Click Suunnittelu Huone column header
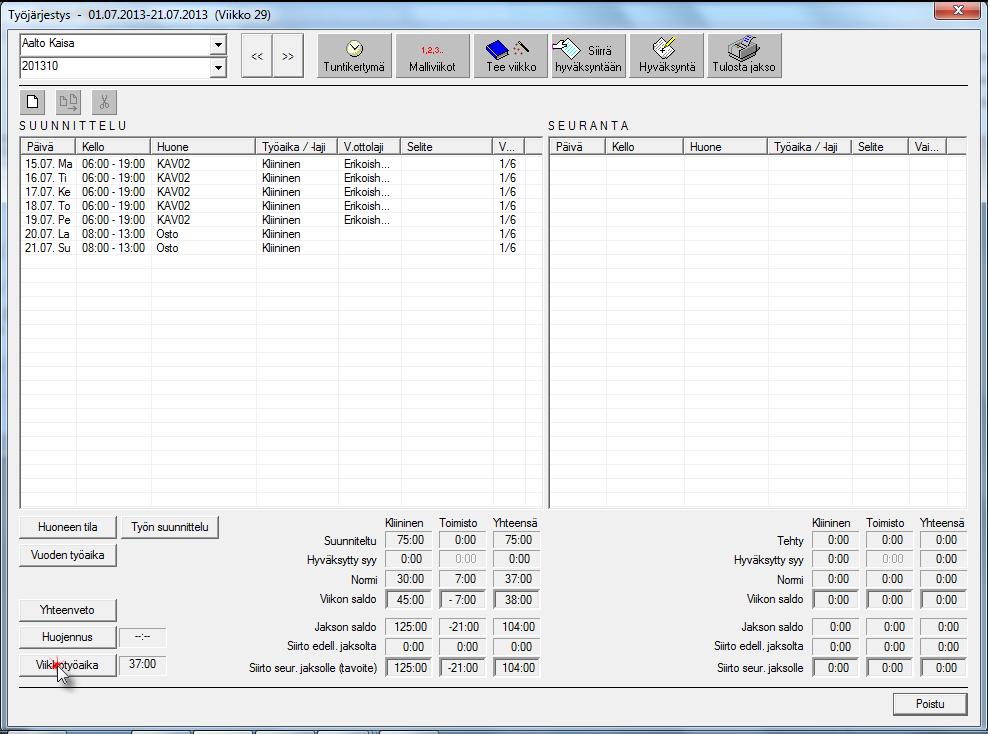 point(203,147)
